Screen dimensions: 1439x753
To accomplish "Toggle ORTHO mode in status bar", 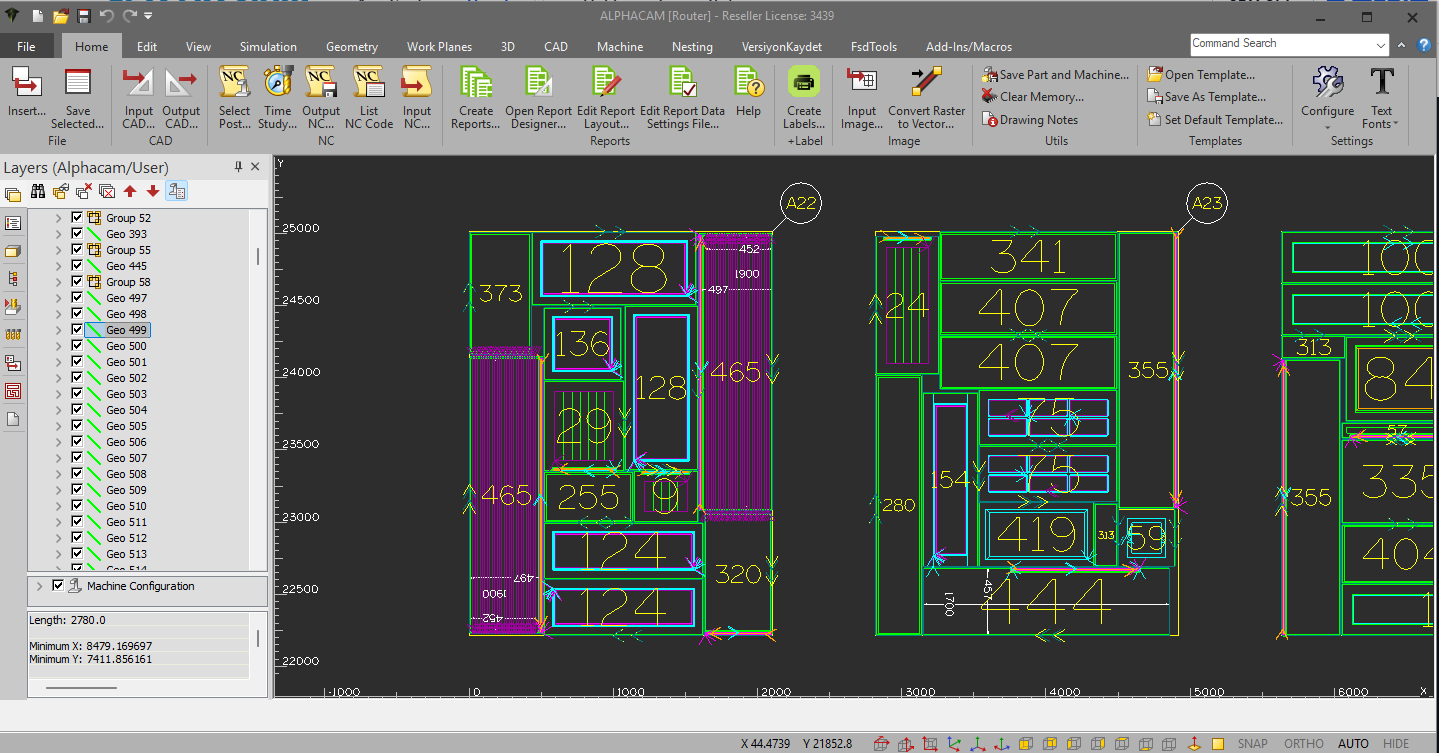I will [x=1303, y=743].
